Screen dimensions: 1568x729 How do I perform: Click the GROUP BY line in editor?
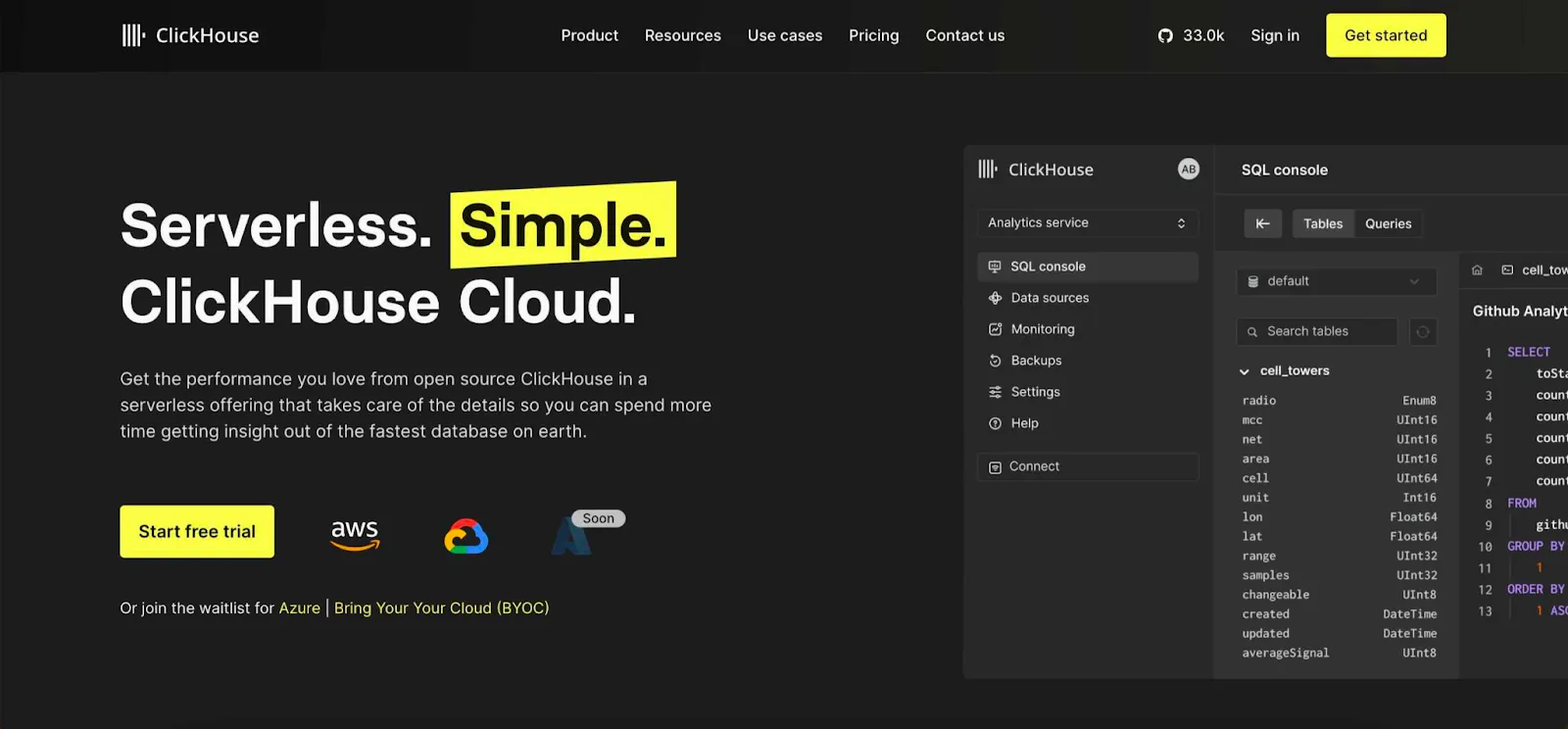pos(1536,546)
